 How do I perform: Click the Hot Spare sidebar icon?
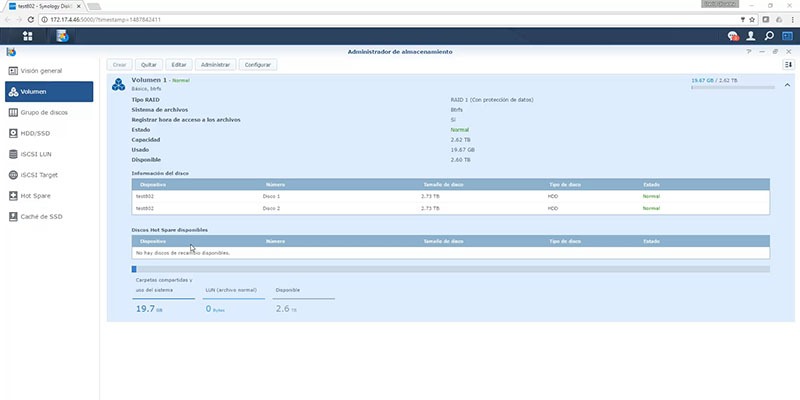tap(13, 196)
